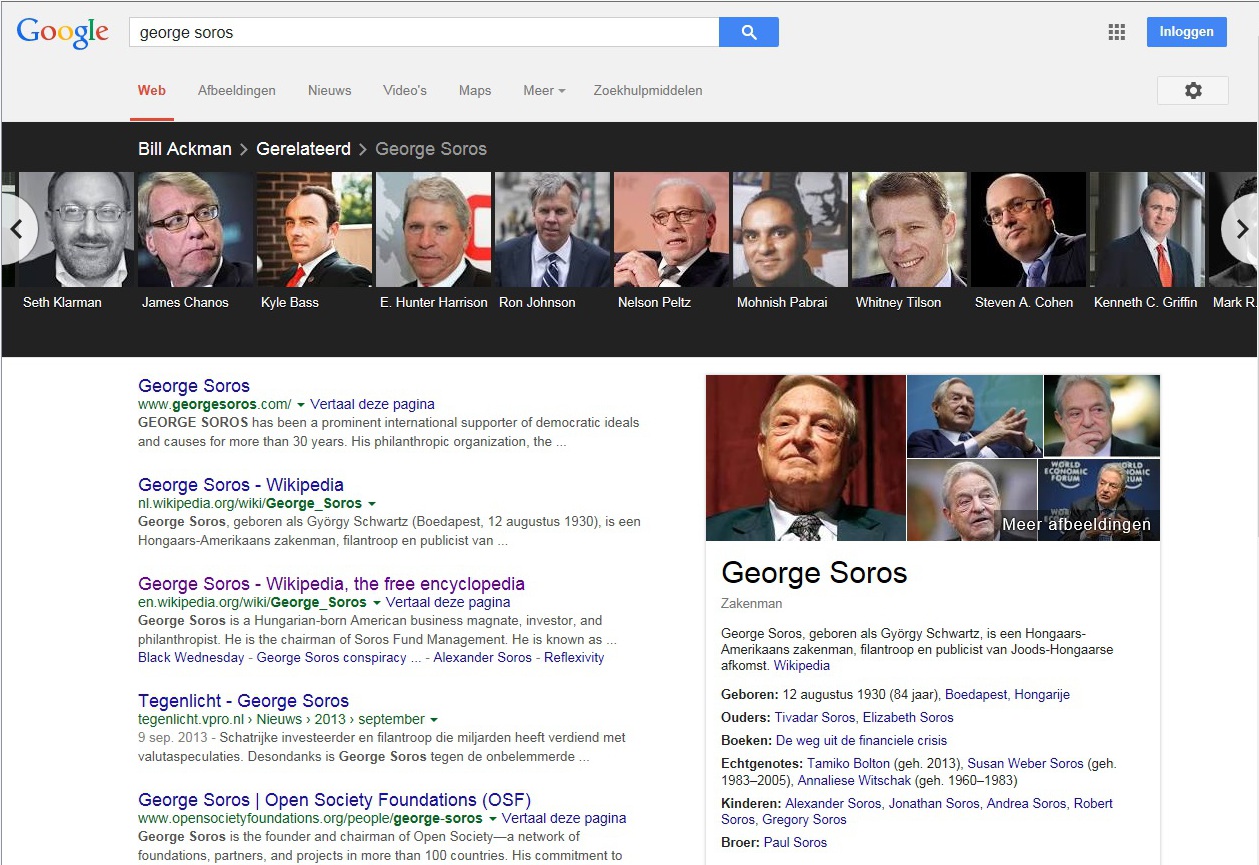
Task: Click the Inloggen button
Action: click(x=1187, y=32)
